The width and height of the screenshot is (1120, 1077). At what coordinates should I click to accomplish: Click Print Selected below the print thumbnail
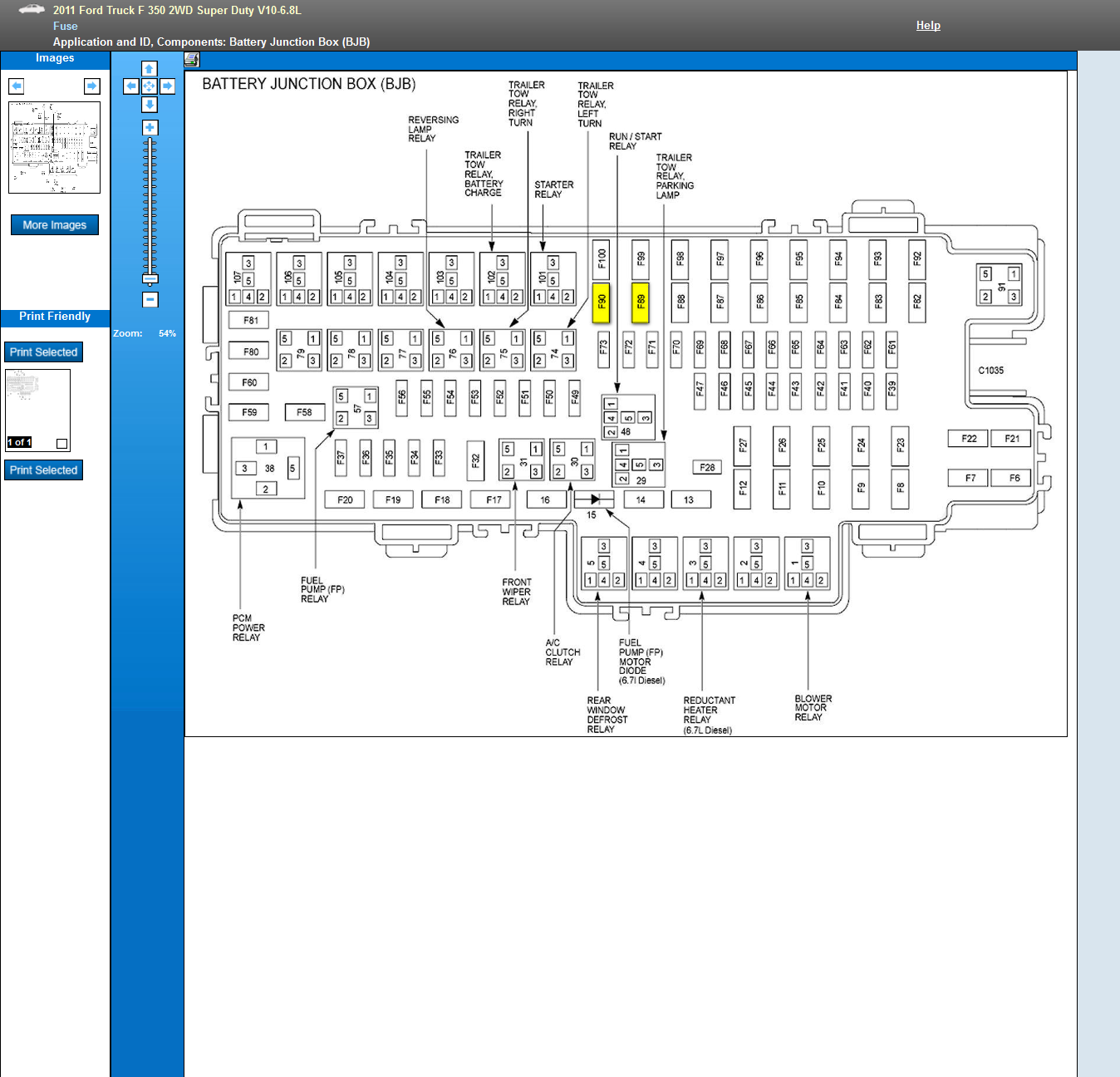pyautogui.click(x=43, y=470)
